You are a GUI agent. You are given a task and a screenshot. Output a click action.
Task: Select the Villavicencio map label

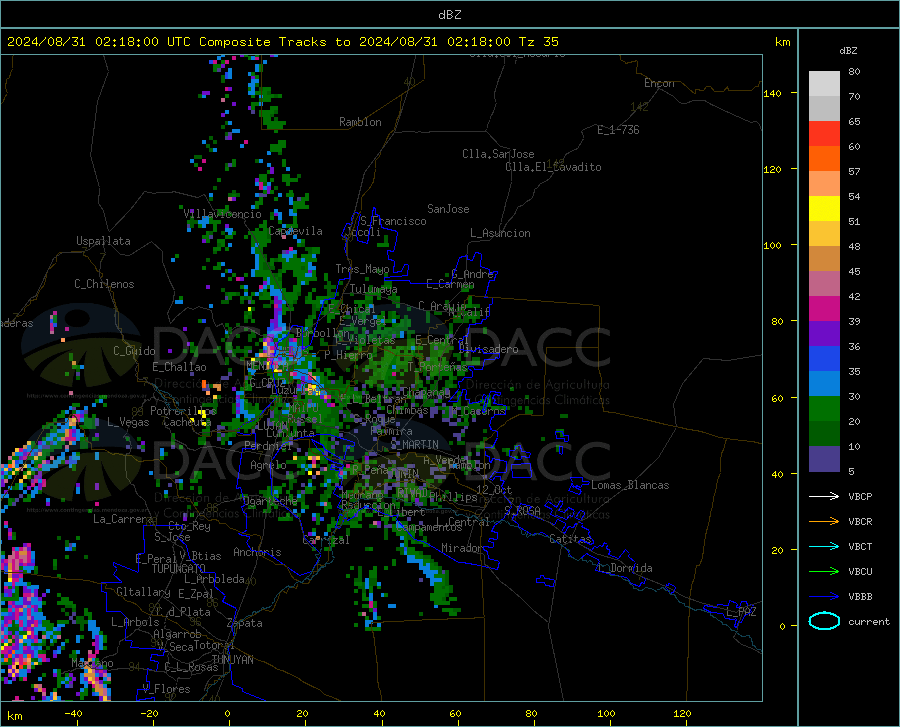point(223,214)
